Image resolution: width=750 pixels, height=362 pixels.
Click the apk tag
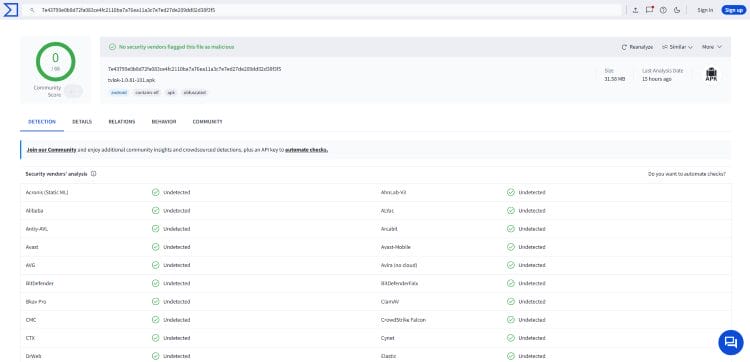[171, 92]
